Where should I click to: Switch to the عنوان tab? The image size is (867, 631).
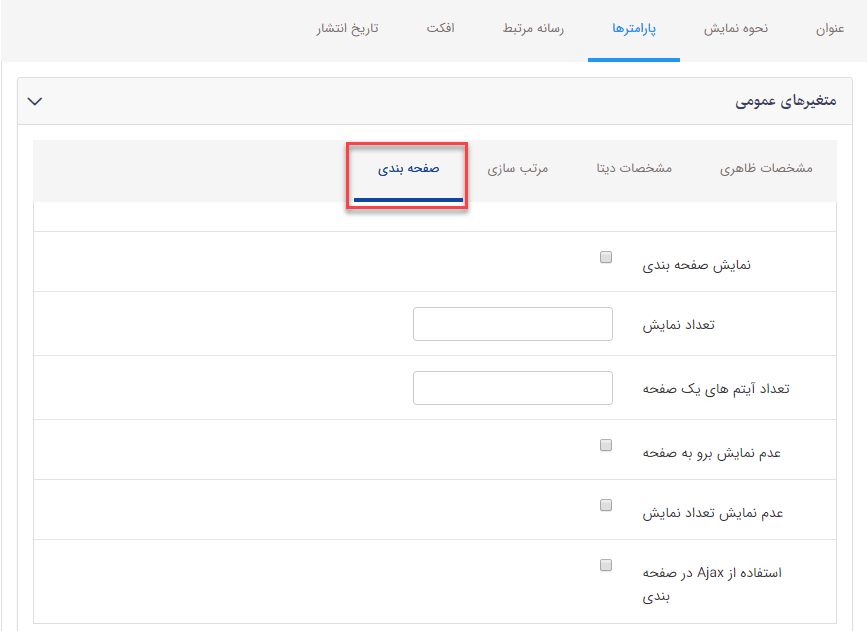(x=829, y=29)
